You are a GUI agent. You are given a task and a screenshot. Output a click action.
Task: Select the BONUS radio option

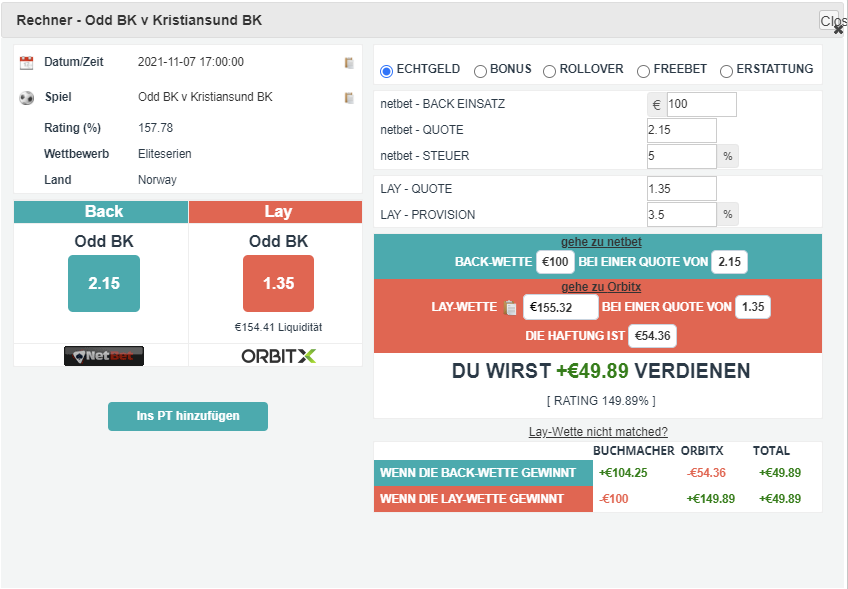click(480, 71)
